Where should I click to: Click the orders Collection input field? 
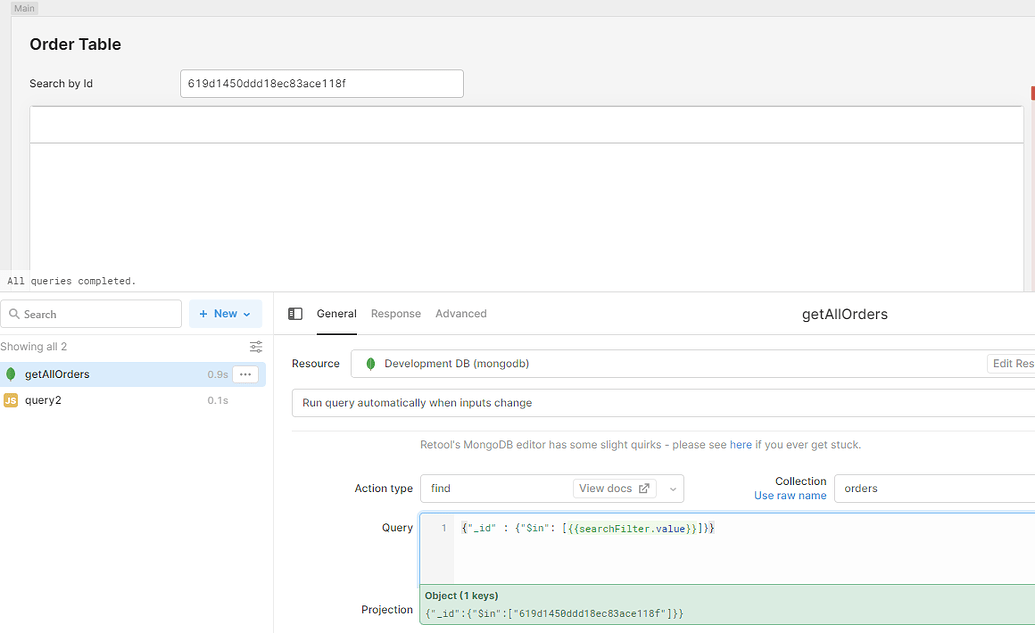930,488
